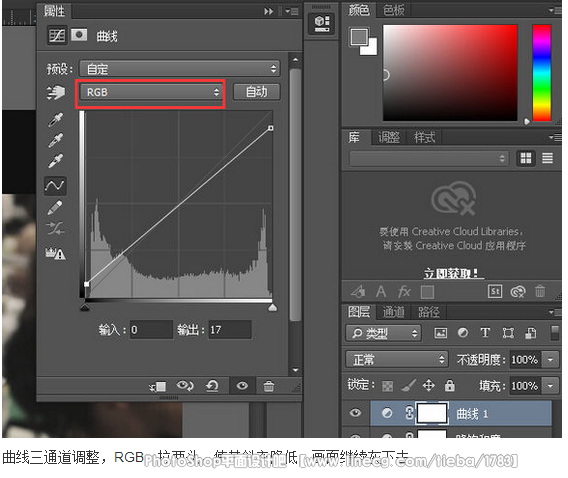Click the library trash icon
This screenshot has height=478, width=568.
540,291
